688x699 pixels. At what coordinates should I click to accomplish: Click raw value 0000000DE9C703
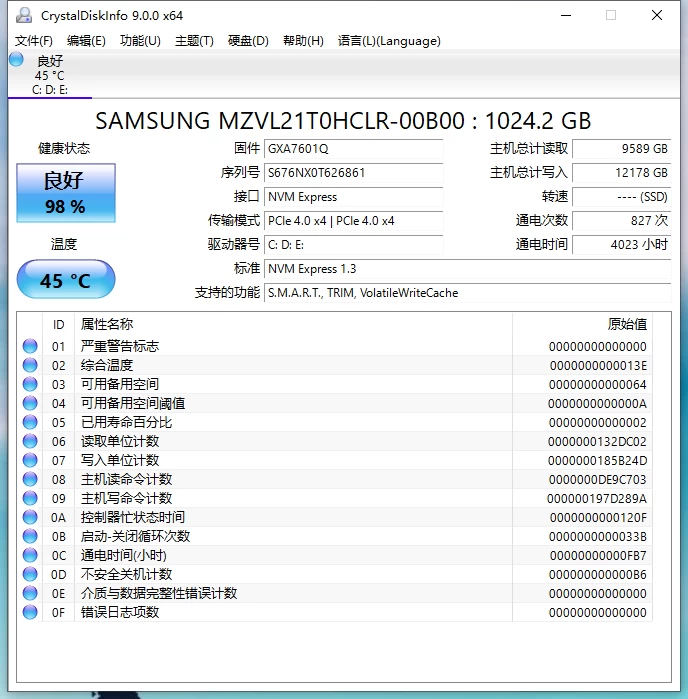coord(597,480)
